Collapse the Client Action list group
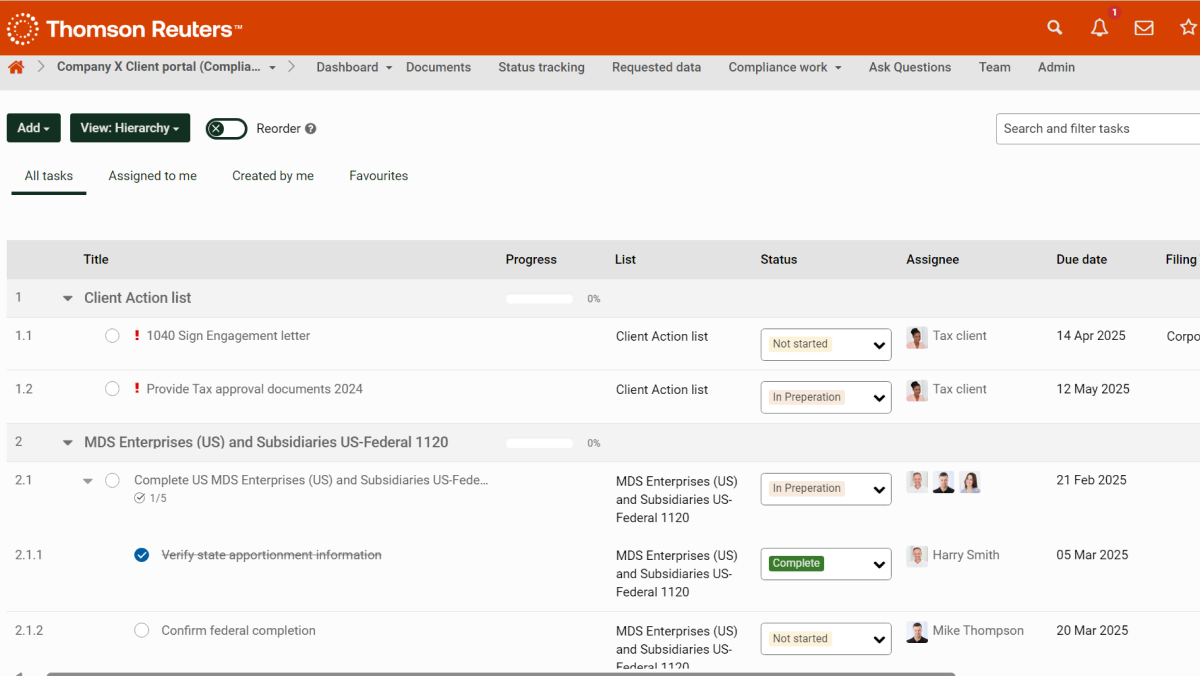 pyautogui.click(x=68, y=298)
